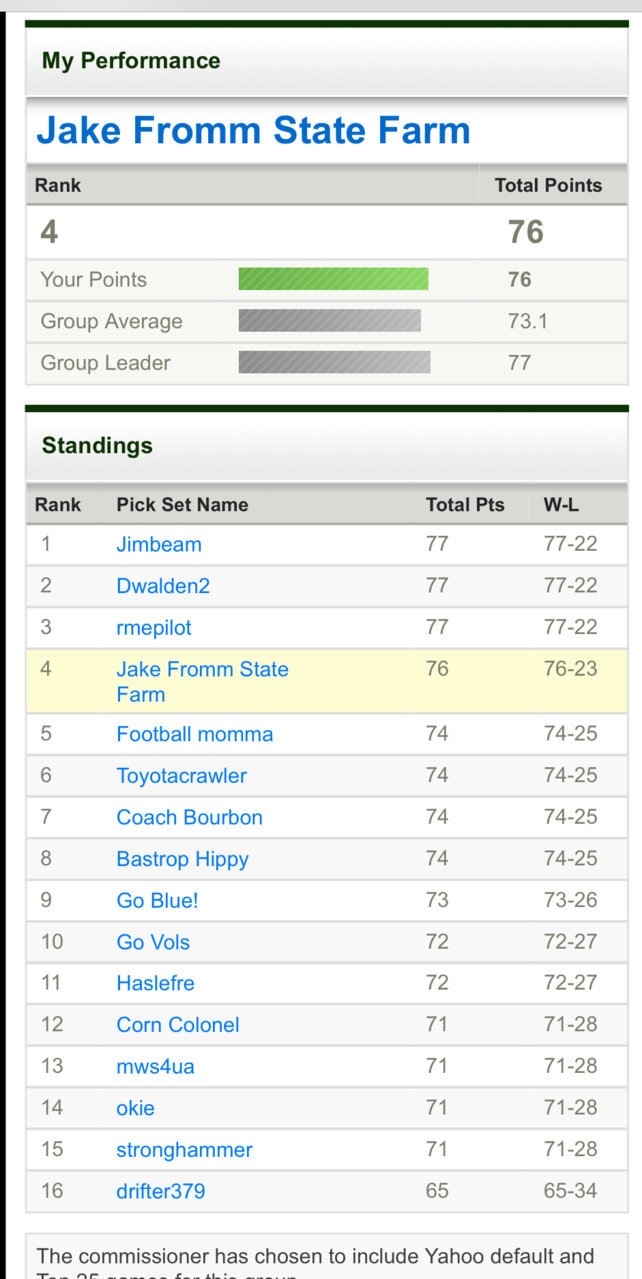Open the Coach Bourbon link

pos(189,817)
